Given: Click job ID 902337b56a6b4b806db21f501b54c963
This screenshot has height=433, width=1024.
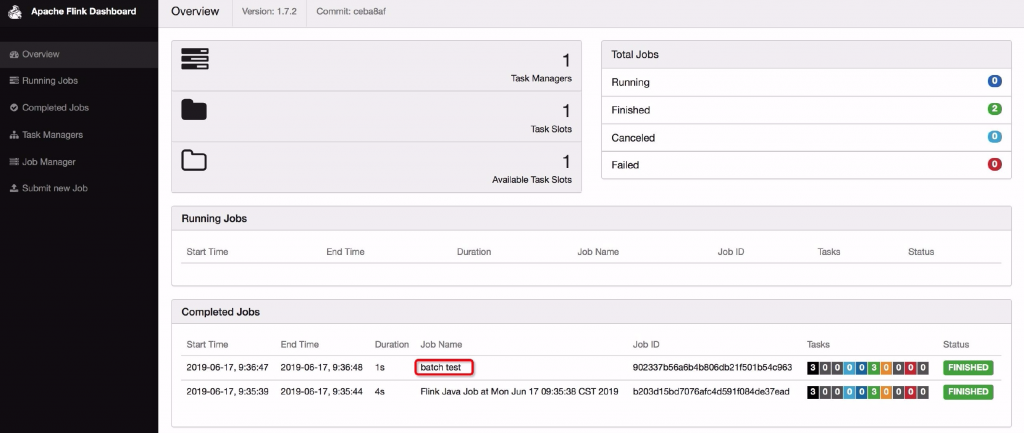Looking at the screenshot, I should click(x=712, y=368).
